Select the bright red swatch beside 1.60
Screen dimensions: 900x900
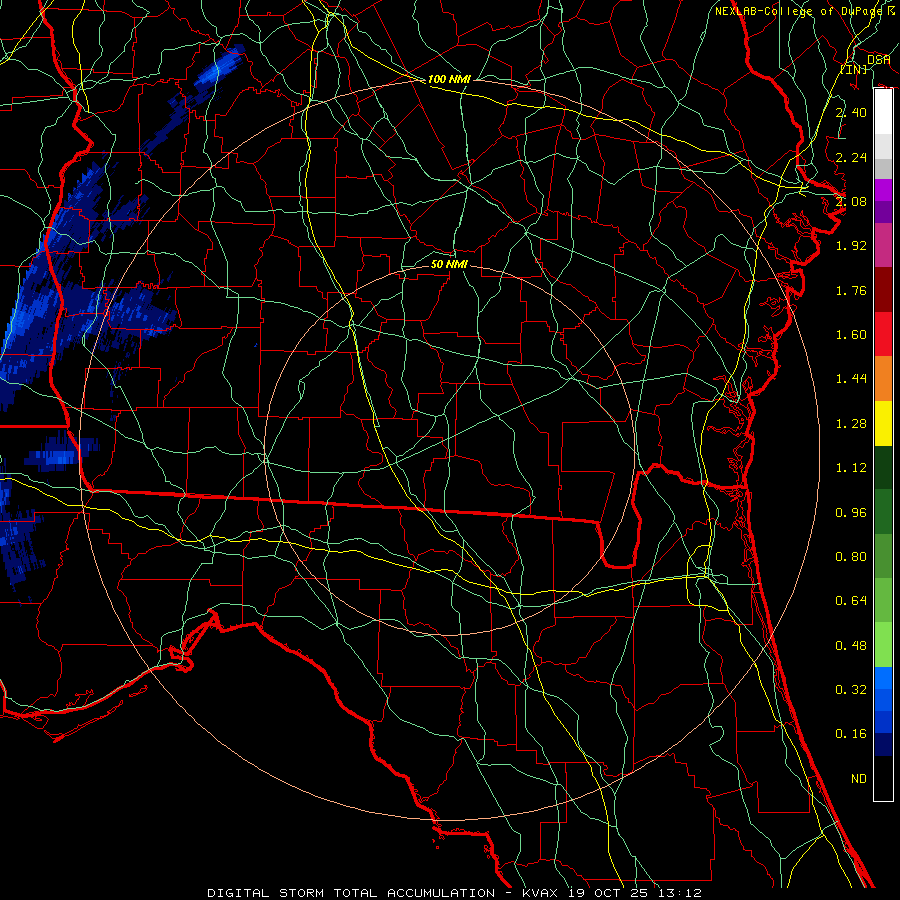pos(883,334)
